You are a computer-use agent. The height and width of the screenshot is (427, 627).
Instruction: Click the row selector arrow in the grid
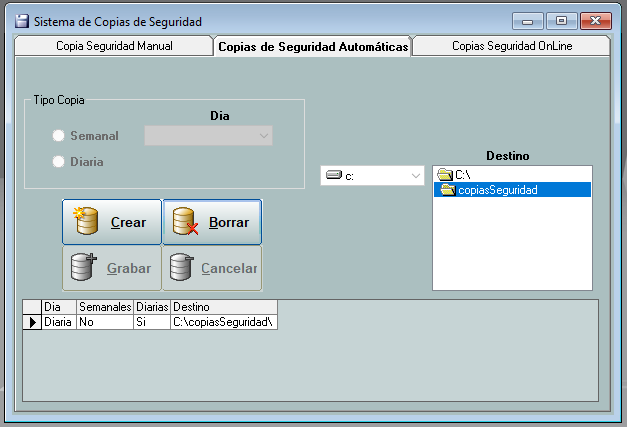(32, 322)
